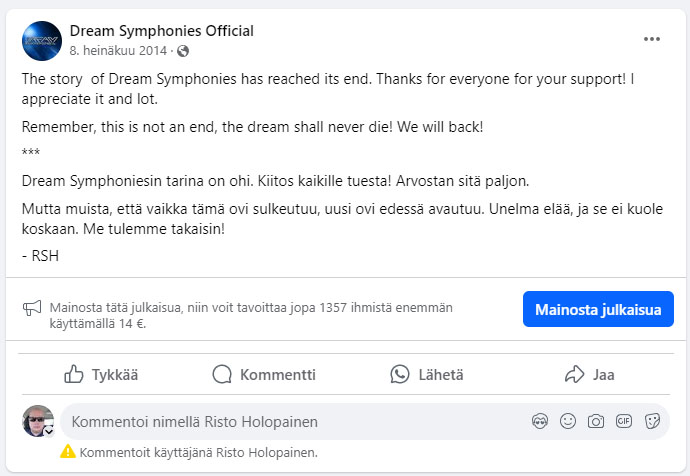
Task: Send the post via WhatsApp Lähetä
Action: 427,375
